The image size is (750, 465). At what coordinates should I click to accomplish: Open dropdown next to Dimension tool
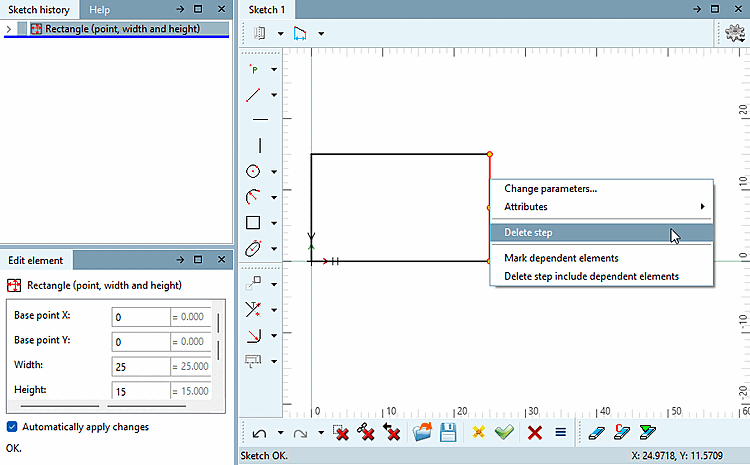(274, 362)
